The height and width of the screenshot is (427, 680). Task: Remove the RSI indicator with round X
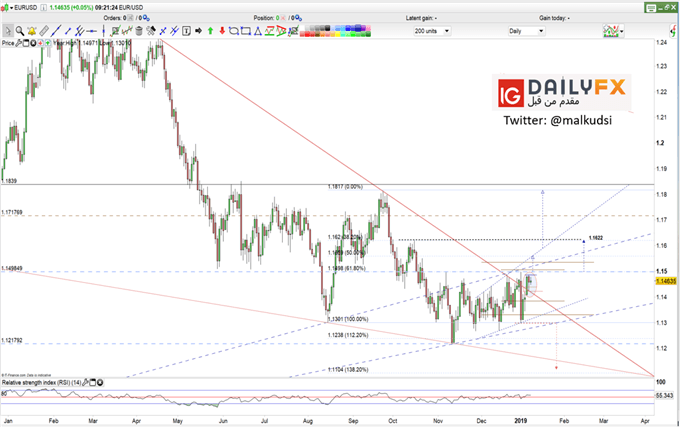[100, 382]
